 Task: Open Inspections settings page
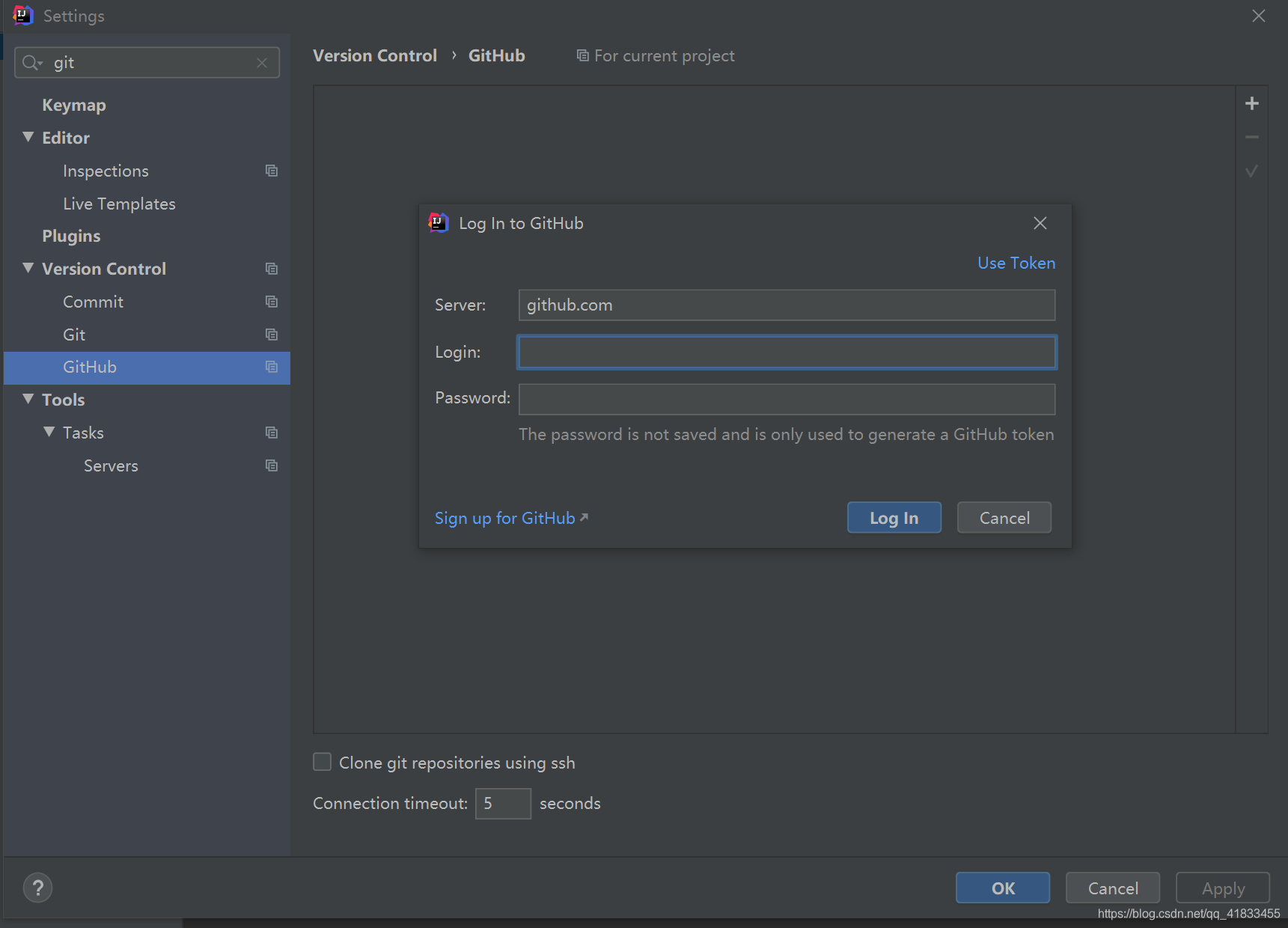[106, 171]
